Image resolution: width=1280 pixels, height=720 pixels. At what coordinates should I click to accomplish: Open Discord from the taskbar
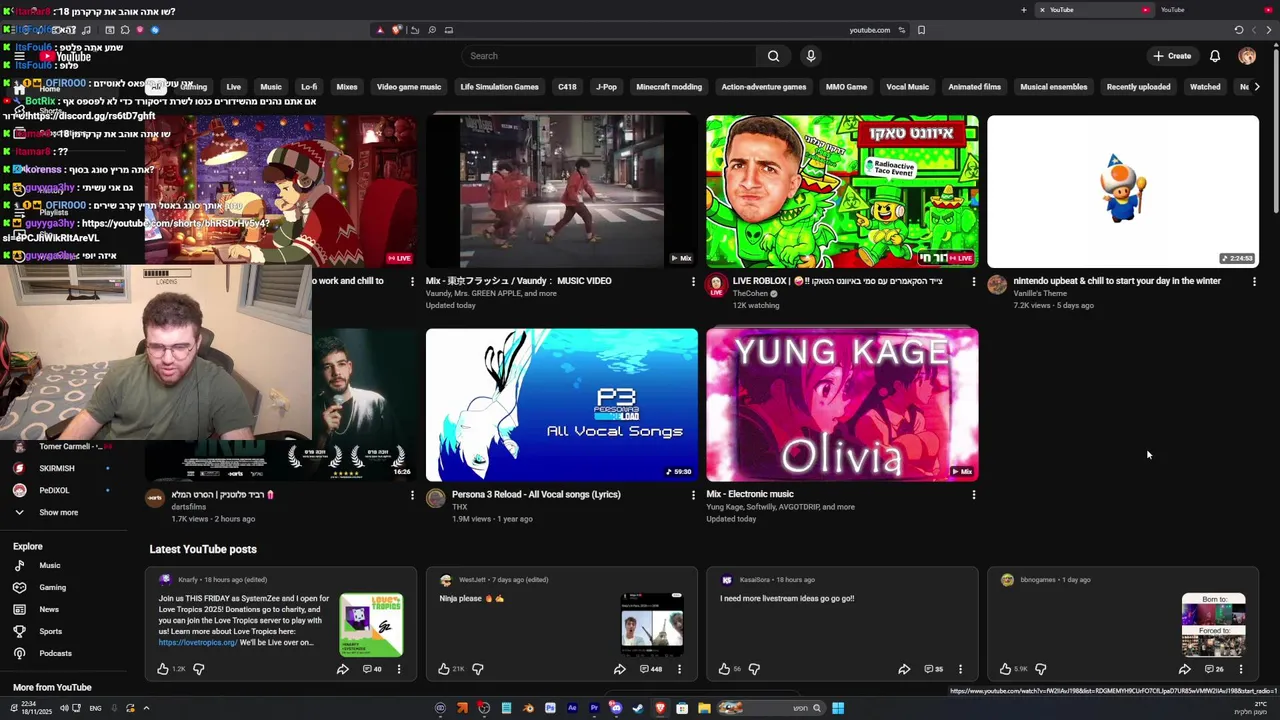616,709
